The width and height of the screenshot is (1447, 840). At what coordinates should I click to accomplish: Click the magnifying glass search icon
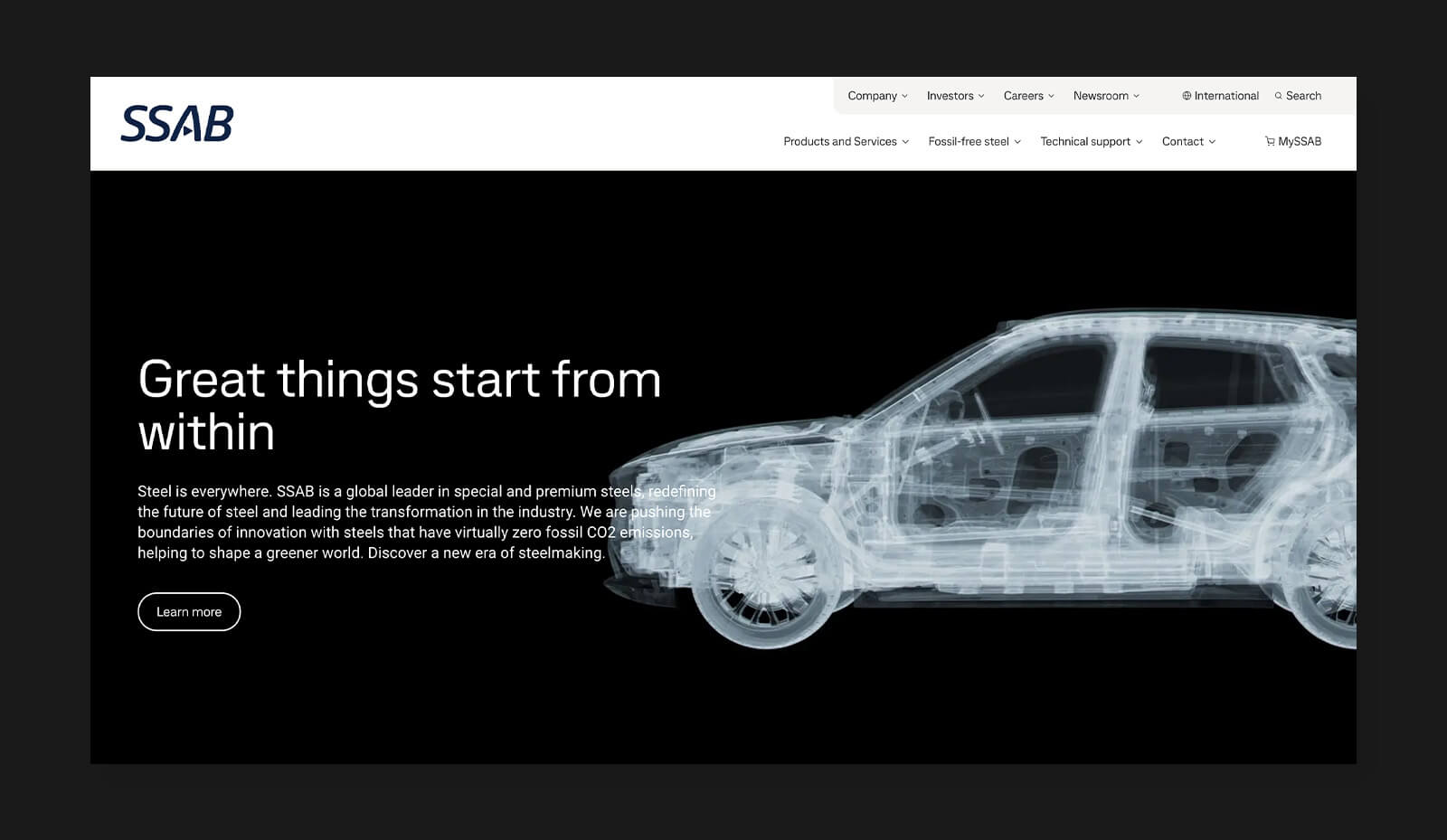point(1279,96)
